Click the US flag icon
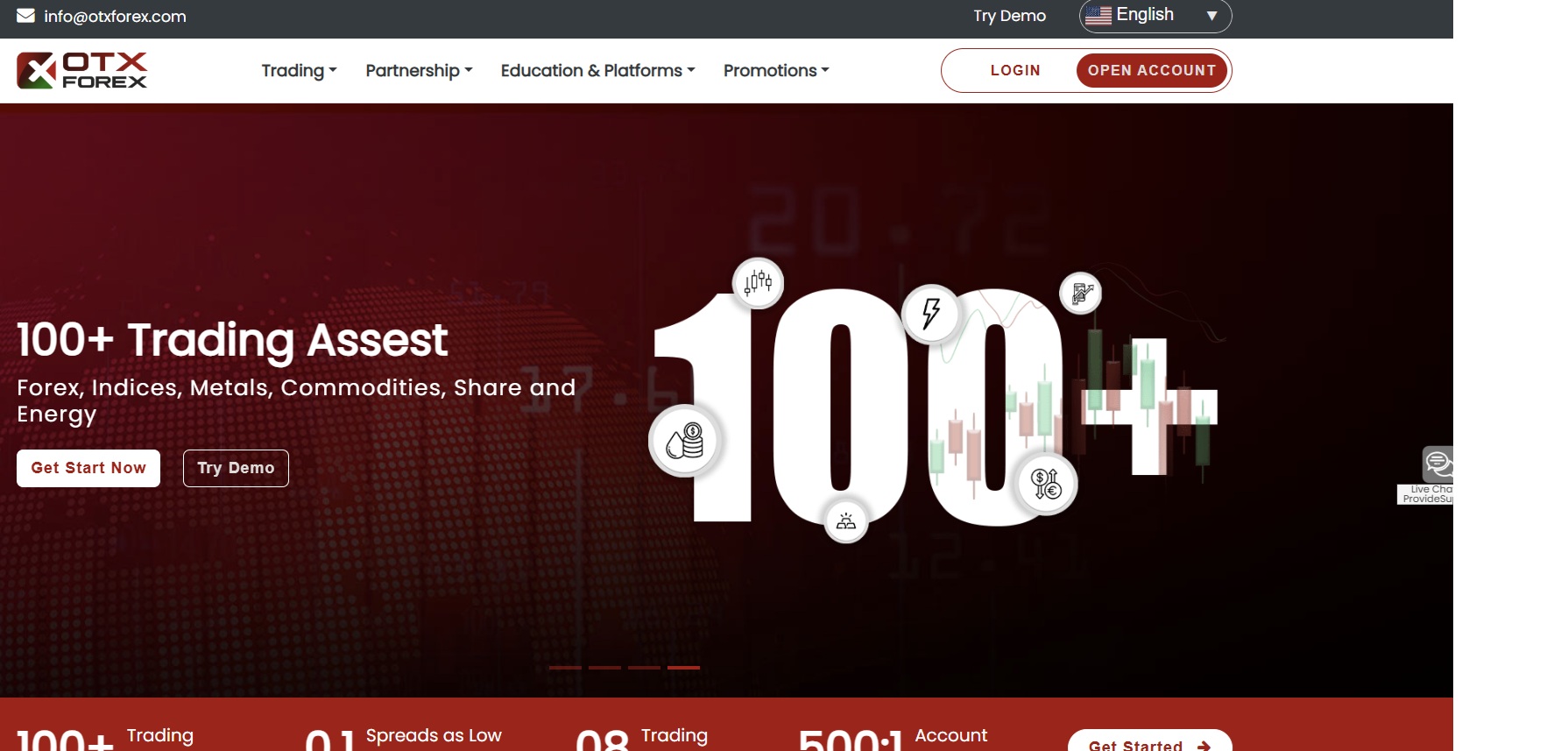This screenshot has height=751, width=1568. click(x=1098, y=15)
